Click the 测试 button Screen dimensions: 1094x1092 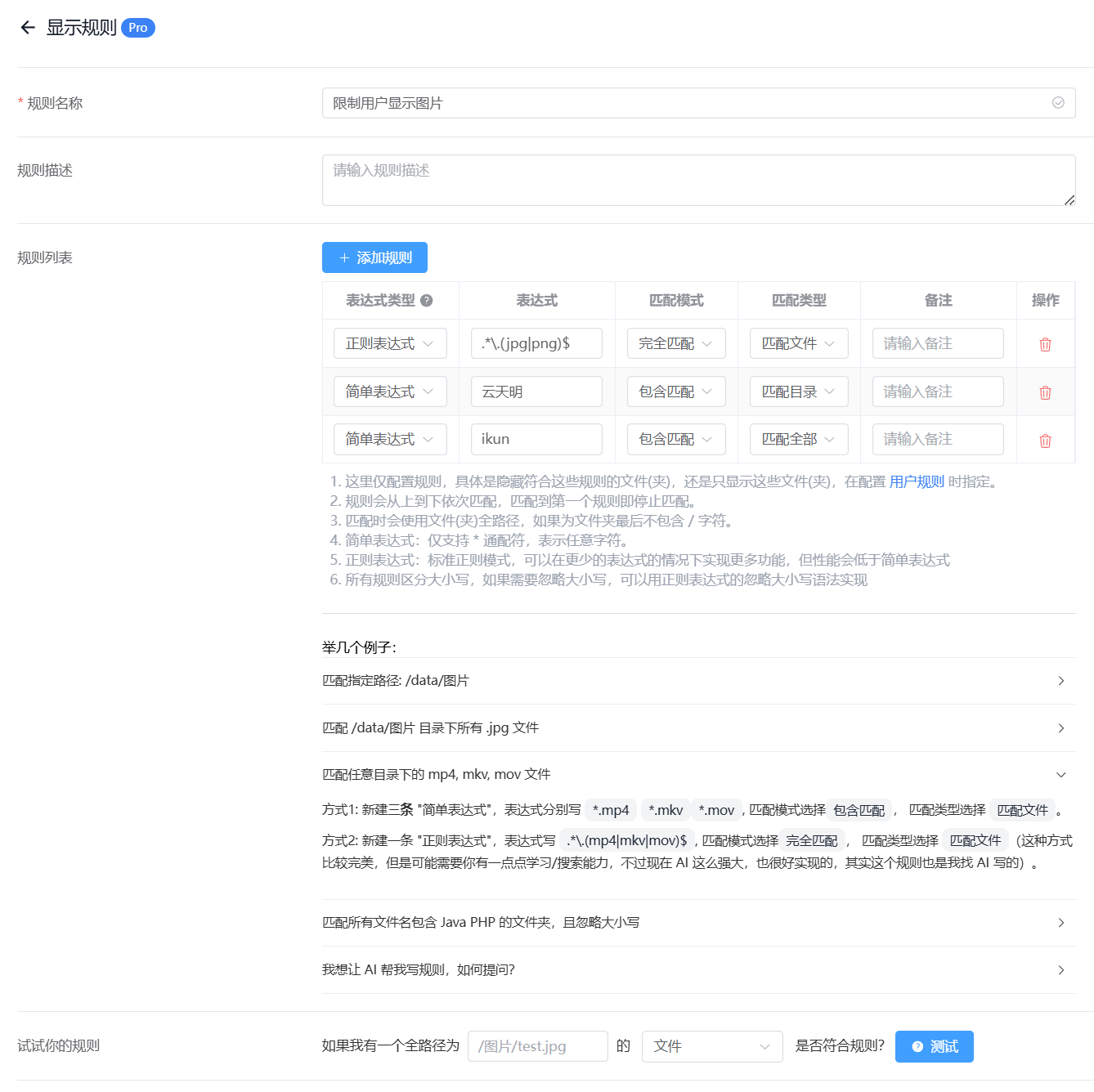935,1046
